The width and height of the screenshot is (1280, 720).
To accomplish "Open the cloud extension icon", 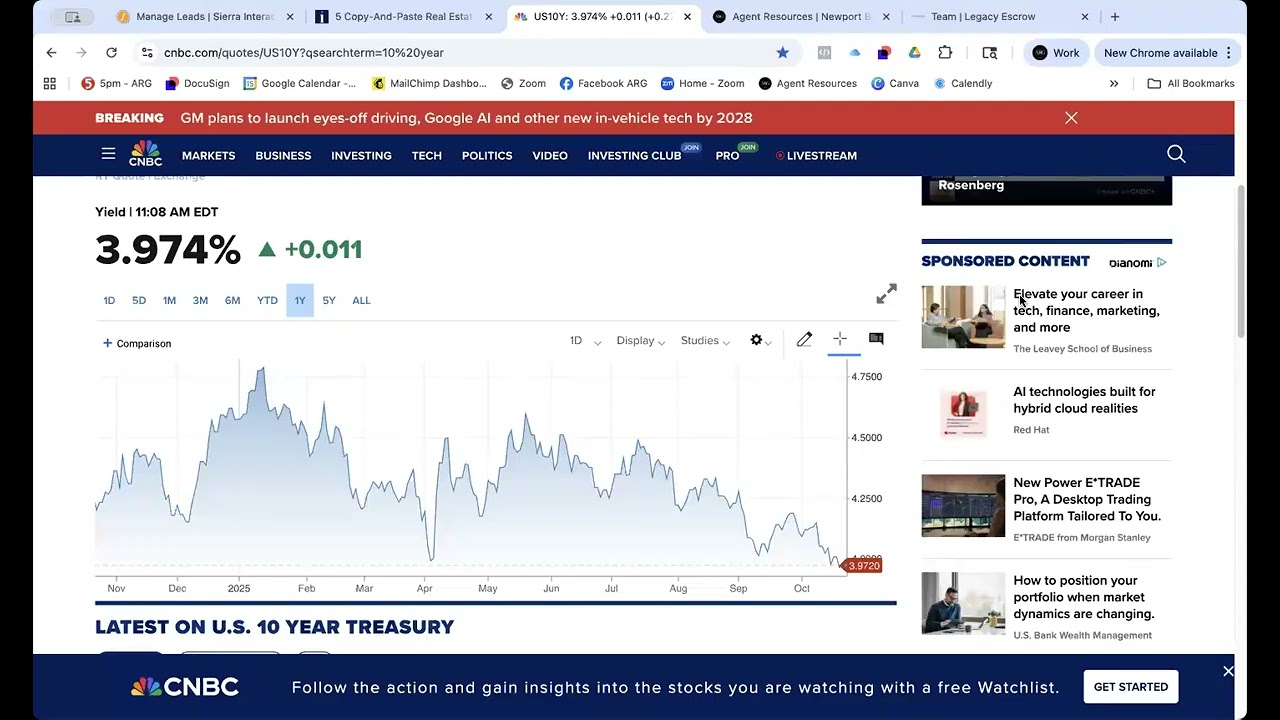I will click(x=854, y=52).
